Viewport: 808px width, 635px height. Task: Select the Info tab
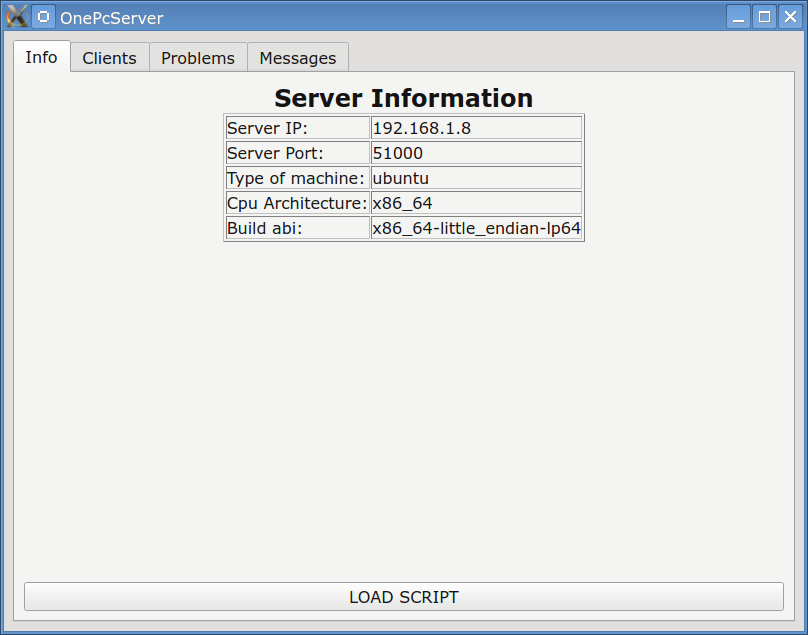41,58
